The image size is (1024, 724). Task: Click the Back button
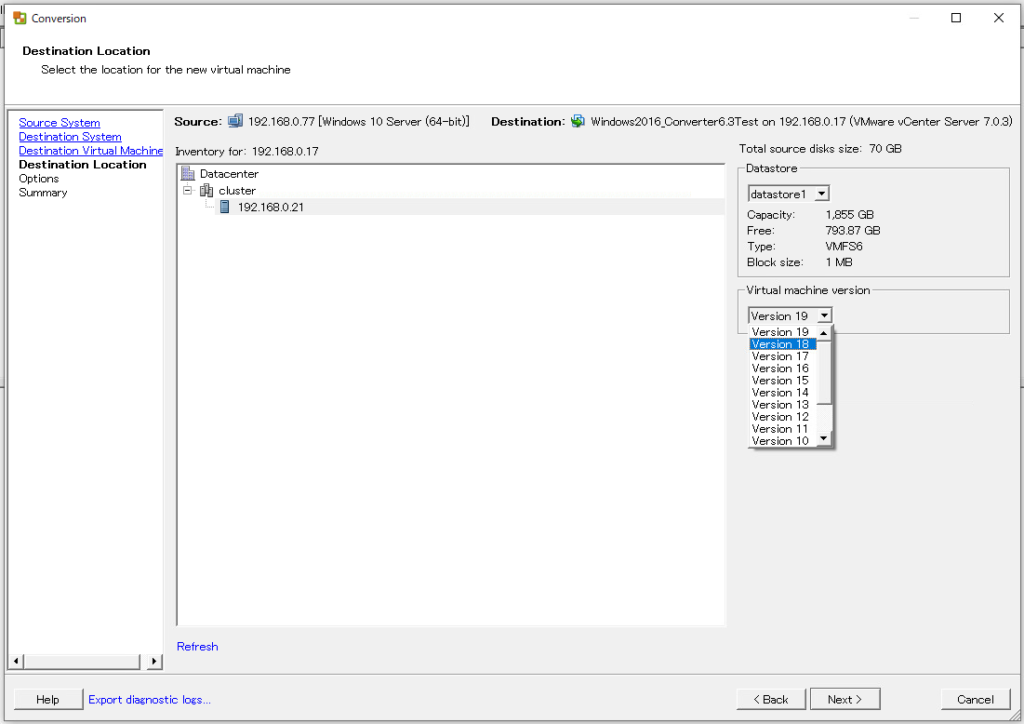[x=771, y=699]
